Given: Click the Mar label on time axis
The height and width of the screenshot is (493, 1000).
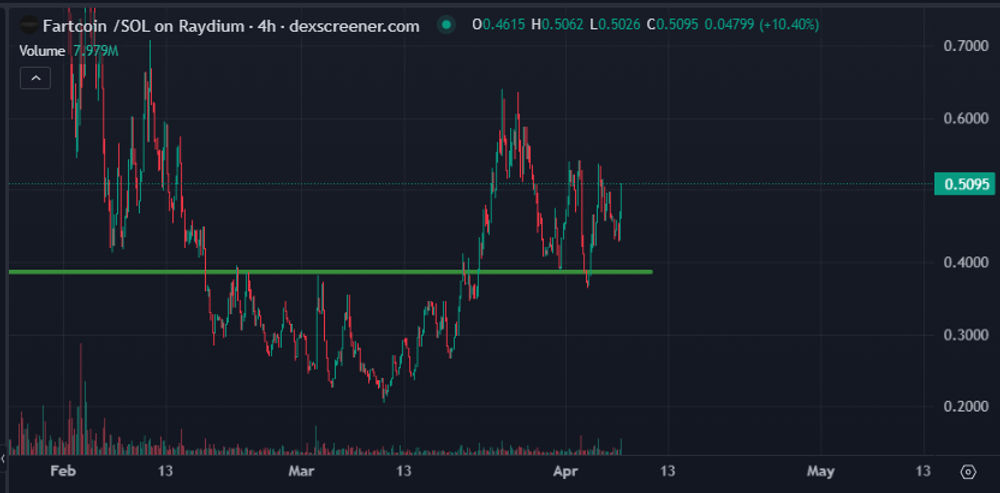Looking at the screenshot, I should point(301,471).
